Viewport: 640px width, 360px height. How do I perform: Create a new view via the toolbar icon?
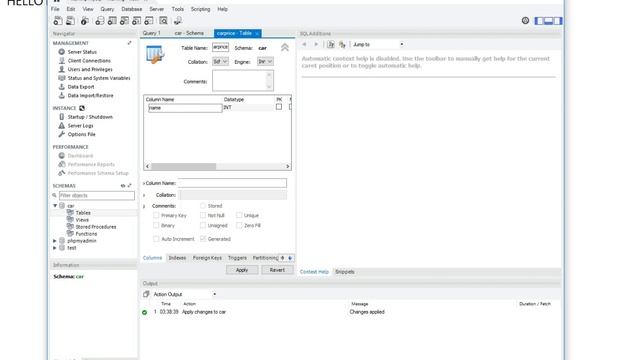coord(124,21)
